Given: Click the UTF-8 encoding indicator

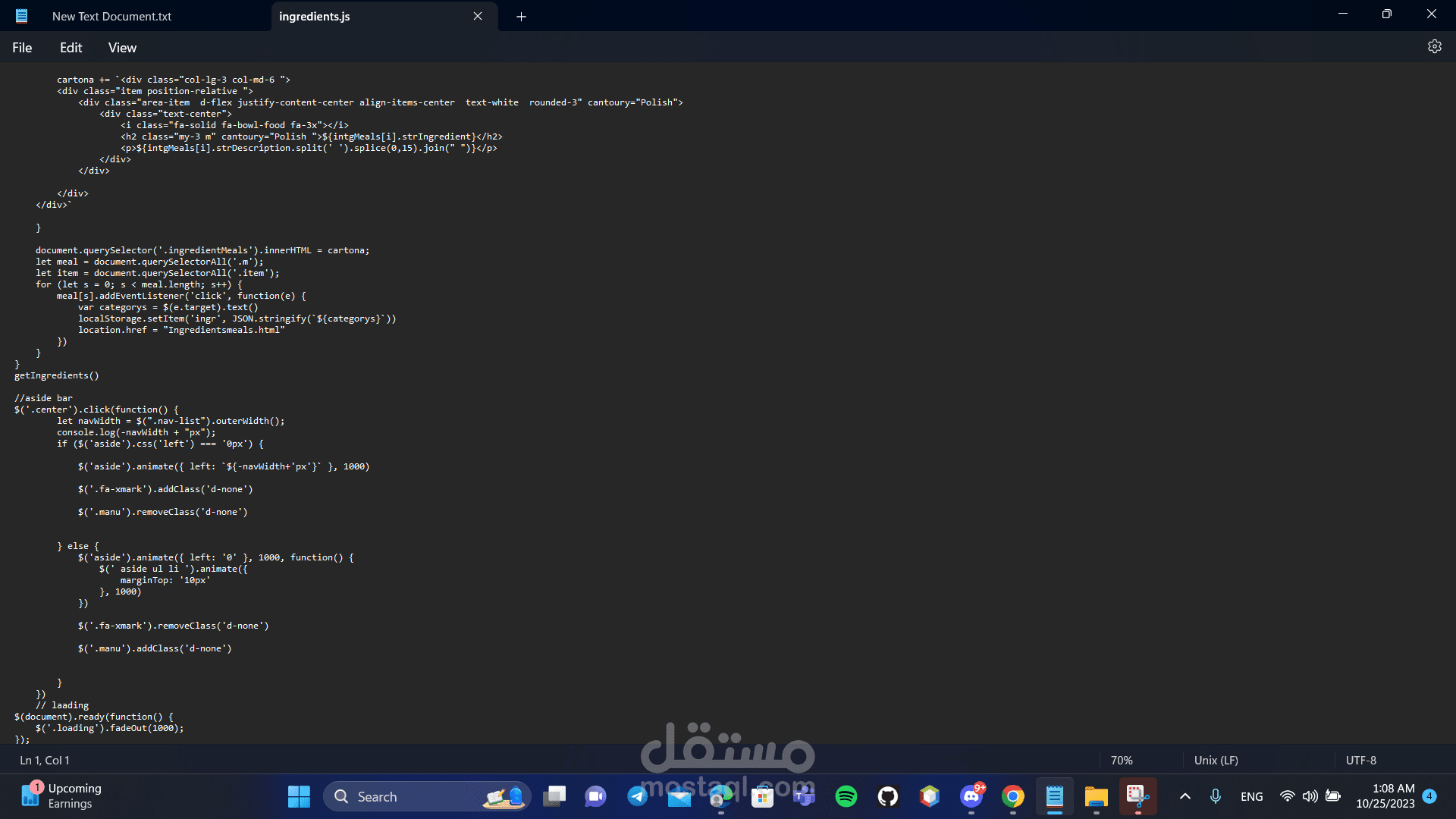Looking at the screenshot, I should [x=1360, y=760].
